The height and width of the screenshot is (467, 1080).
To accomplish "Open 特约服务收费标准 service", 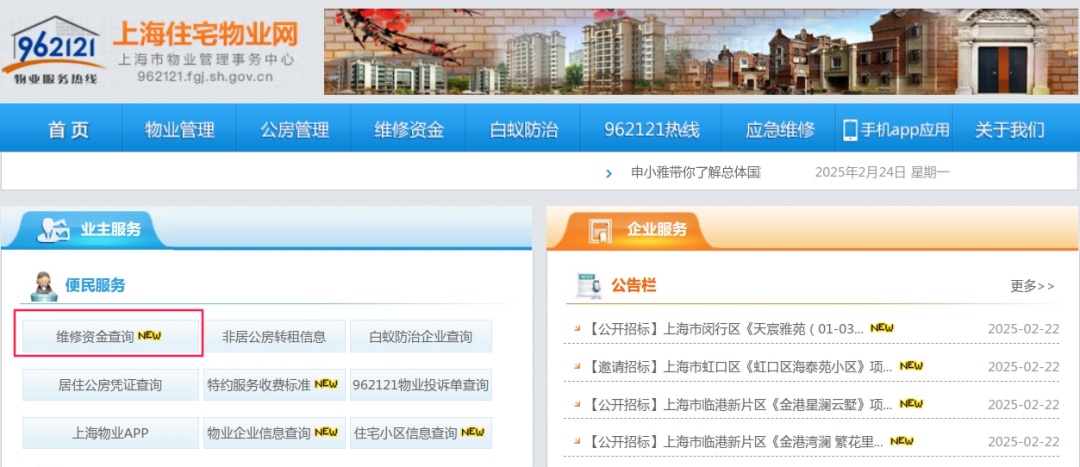I will pyautogui.click(x=274, y=384).
